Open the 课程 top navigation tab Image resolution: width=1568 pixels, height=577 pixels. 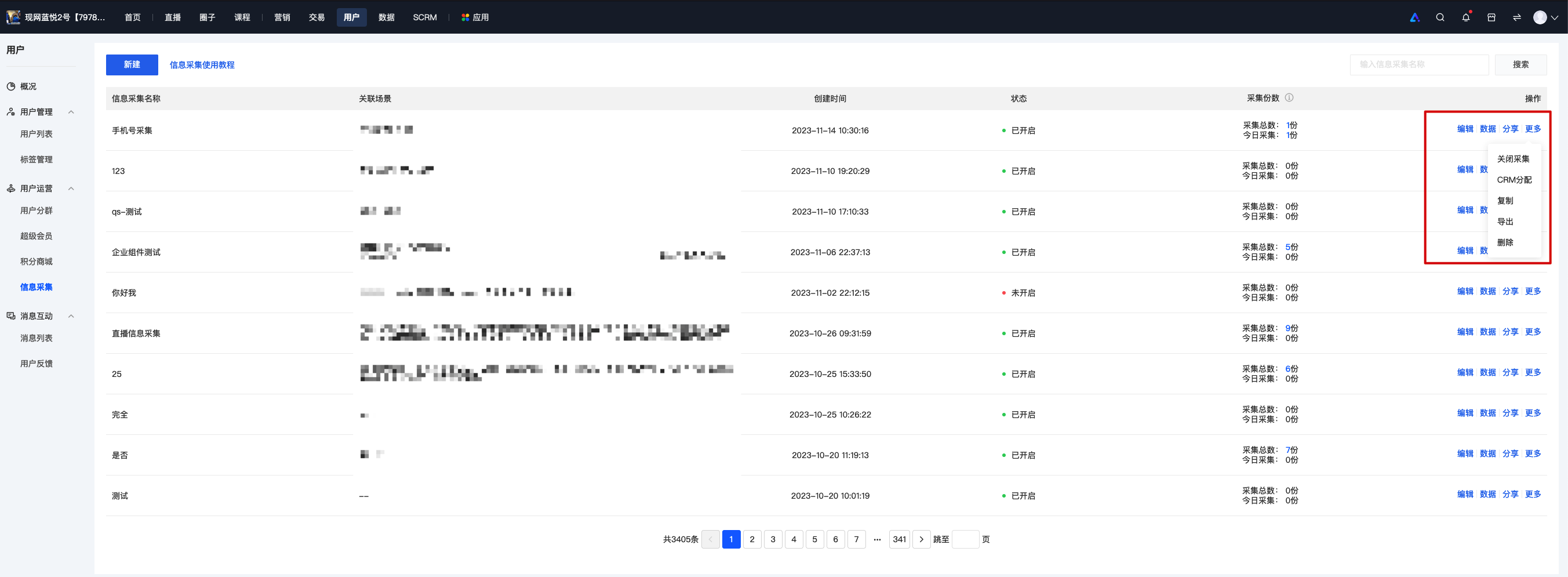point(242,17)
